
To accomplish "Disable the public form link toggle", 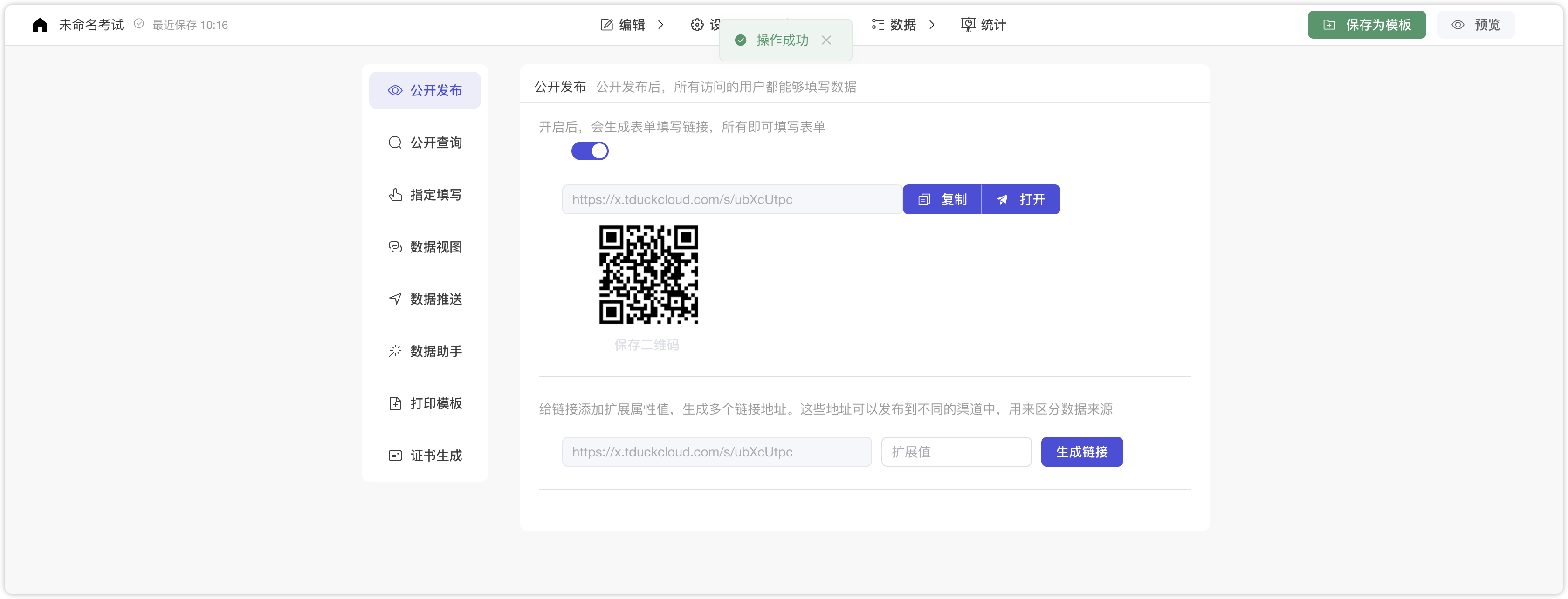I will 589,151.
